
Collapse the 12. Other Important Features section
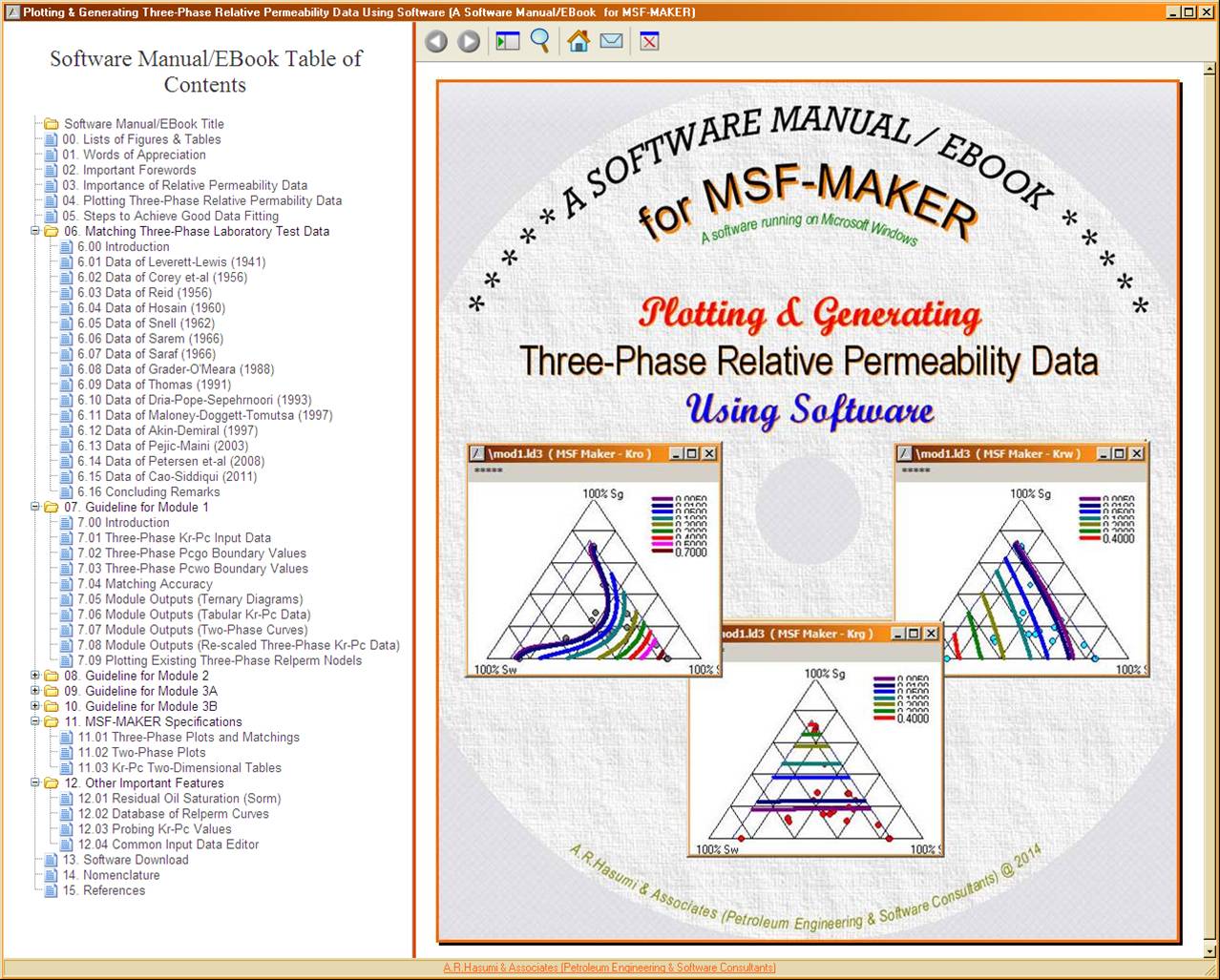[x=36, y=782]
